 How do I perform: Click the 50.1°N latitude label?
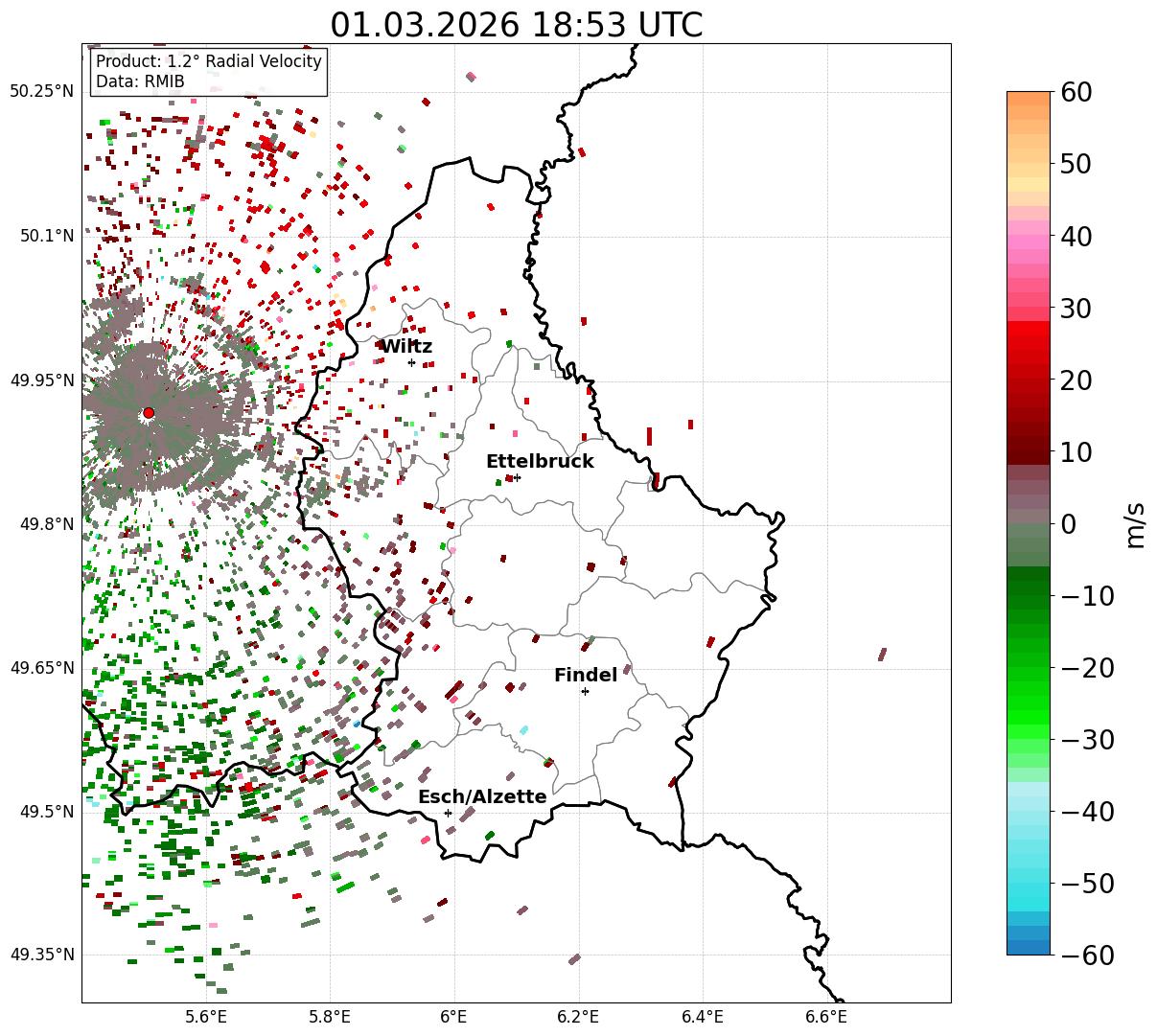tap(46, 236)
